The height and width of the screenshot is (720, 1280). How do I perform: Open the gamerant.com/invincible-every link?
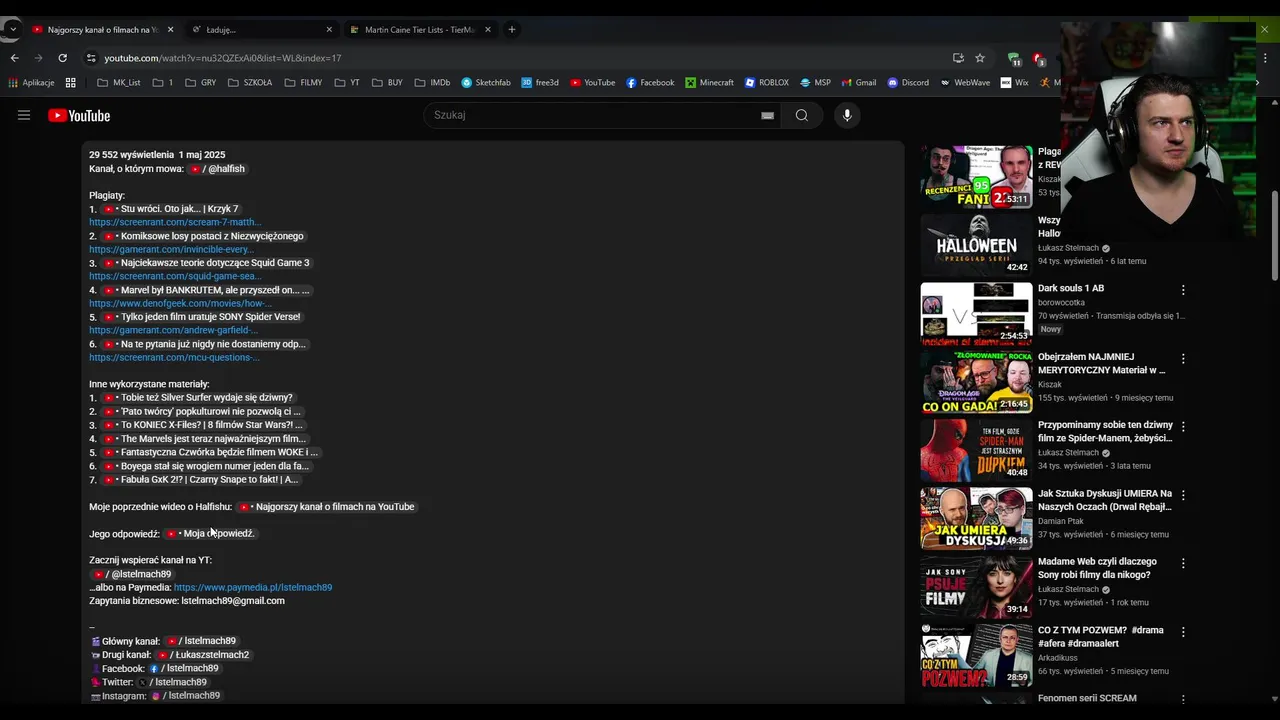coord(171,249)
